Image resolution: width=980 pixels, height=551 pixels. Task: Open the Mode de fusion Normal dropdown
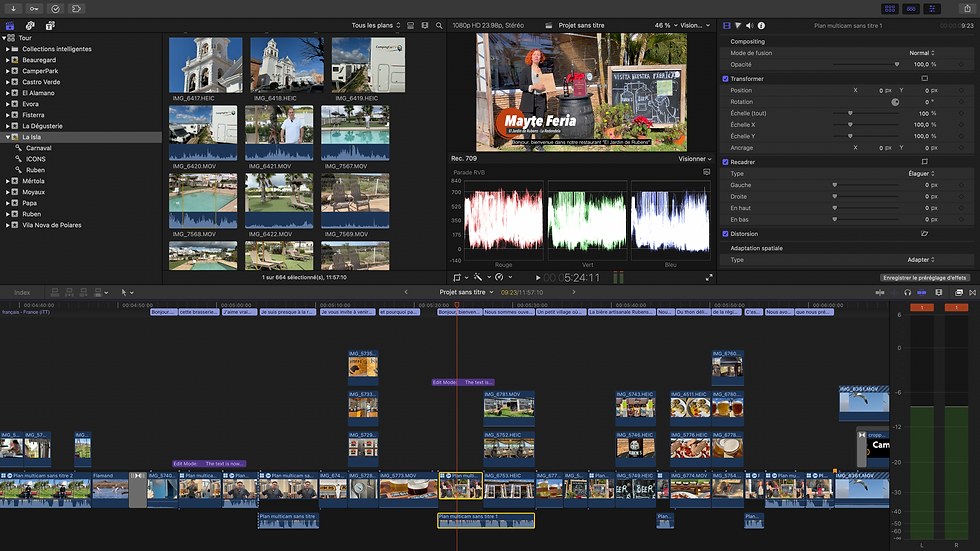(x=922, y=53)
